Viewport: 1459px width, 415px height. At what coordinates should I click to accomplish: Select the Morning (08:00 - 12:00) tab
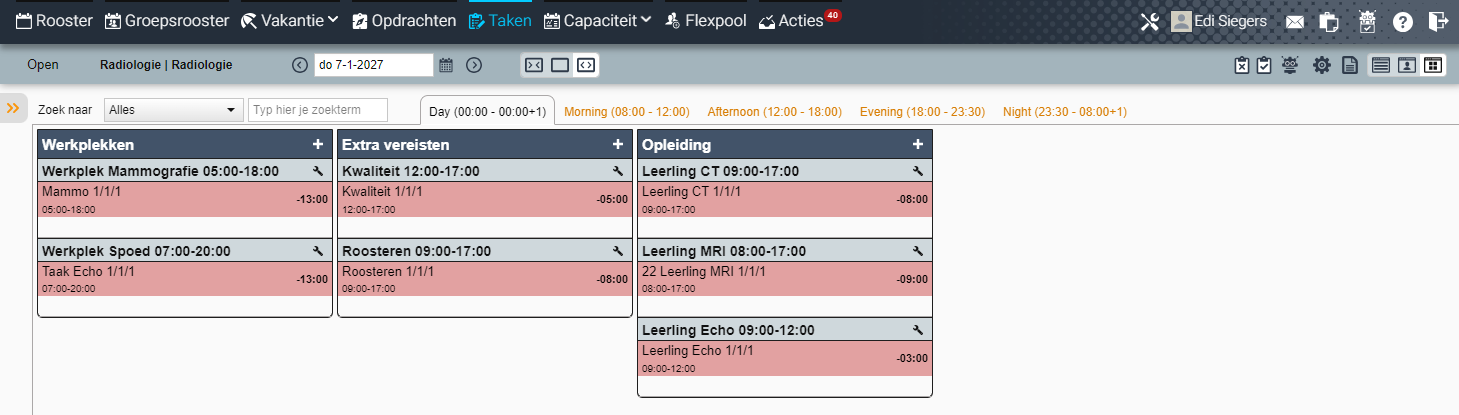[x=627, y=111]
